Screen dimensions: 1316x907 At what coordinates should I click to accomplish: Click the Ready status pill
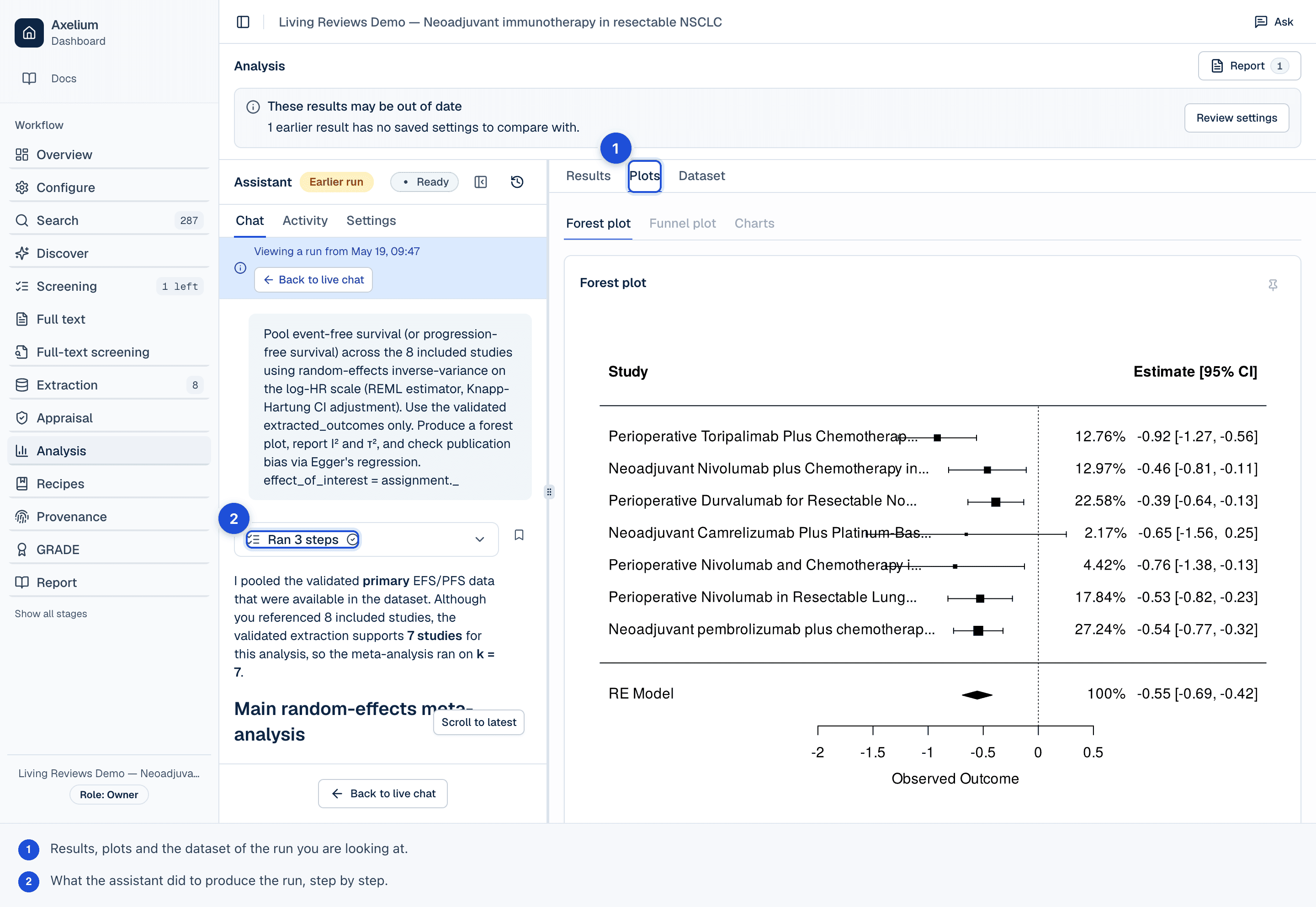[425, 182]
